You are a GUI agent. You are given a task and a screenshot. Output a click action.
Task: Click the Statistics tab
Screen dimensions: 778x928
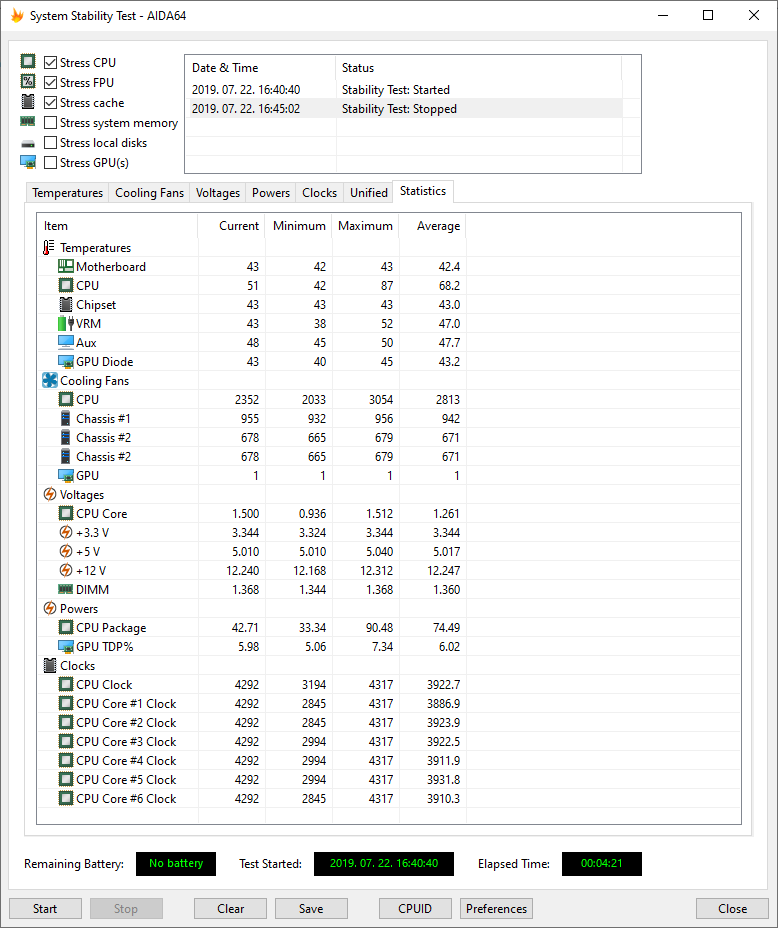coord(423,191)
